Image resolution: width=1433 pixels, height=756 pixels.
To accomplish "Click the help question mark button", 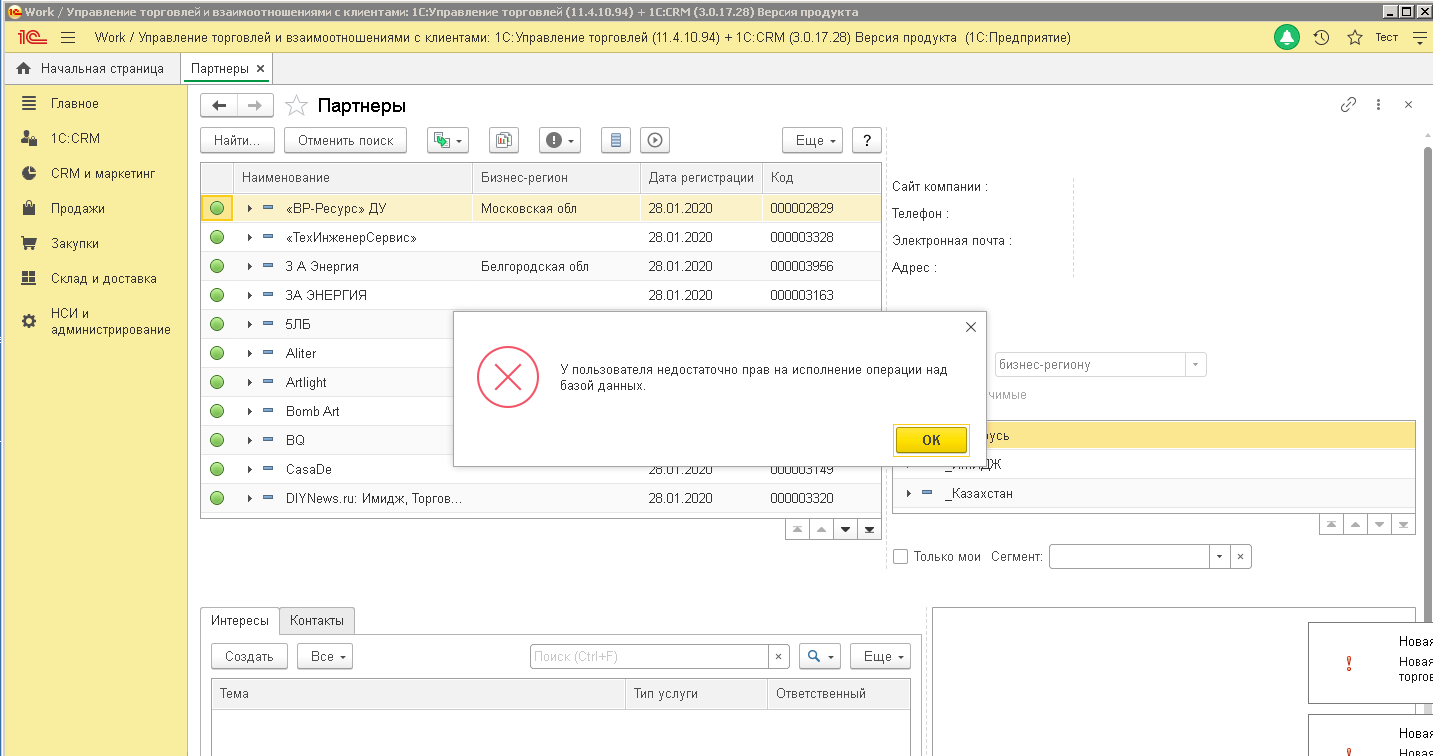I will tap(866, 140).
